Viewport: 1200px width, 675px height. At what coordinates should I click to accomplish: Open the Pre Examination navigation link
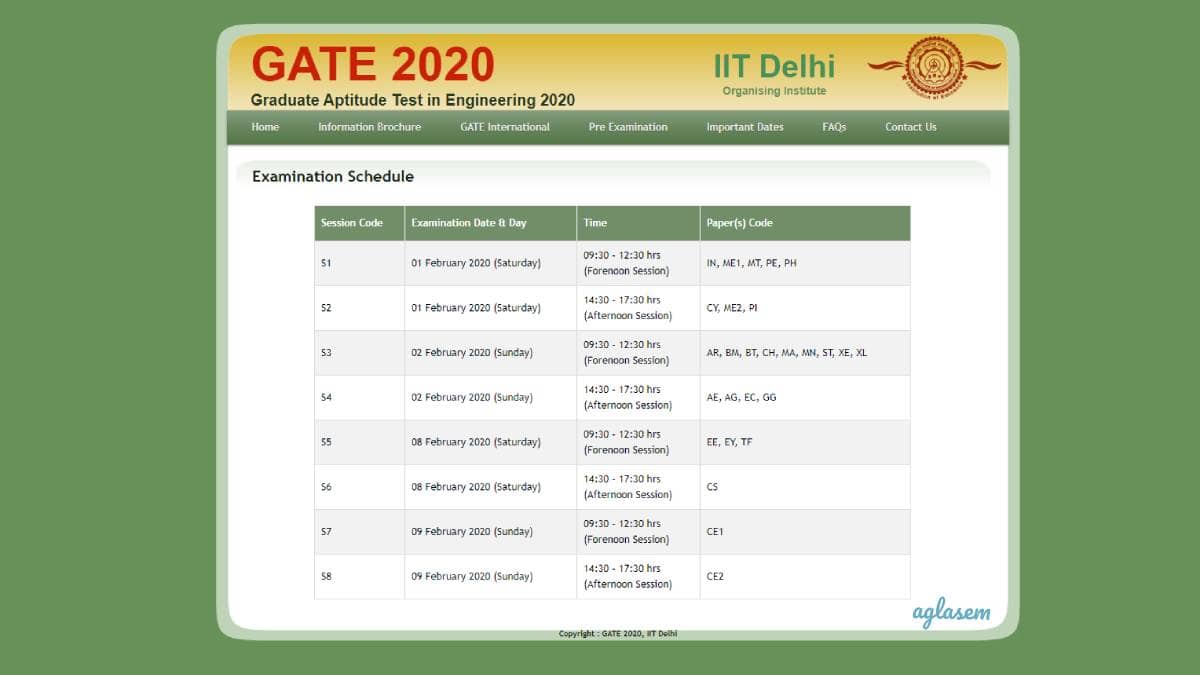pyautogui.click(x=627, y=127)
